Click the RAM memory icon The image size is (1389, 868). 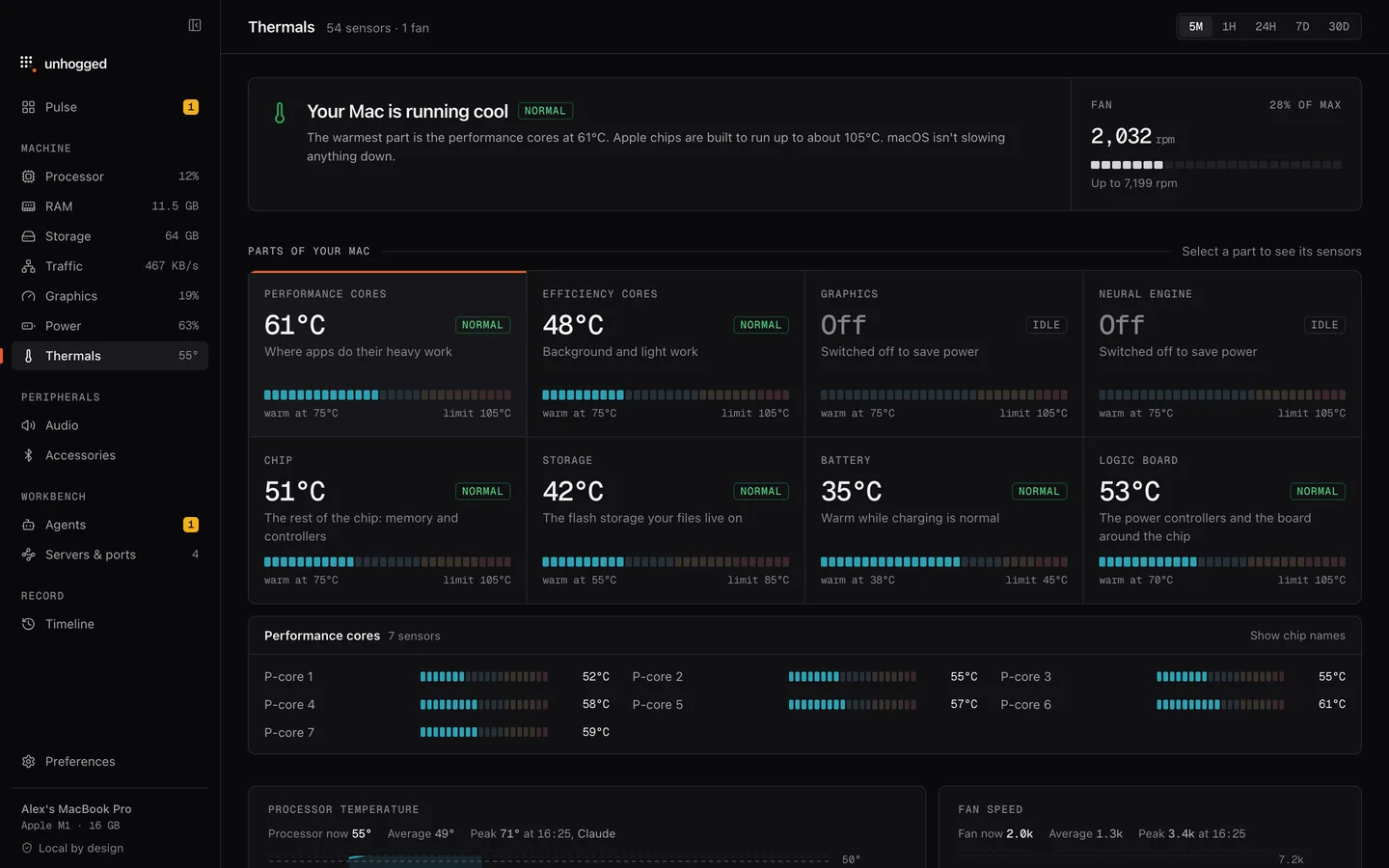coord(28,206)
